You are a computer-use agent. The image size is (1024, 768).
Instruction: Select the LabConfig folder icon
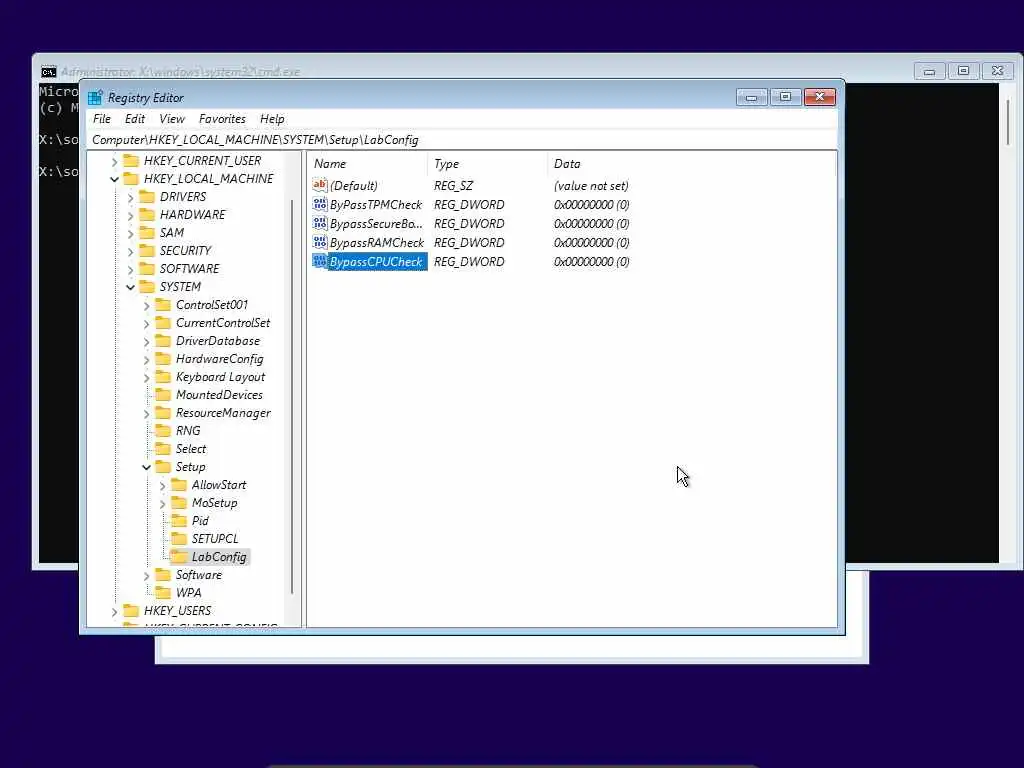tap(179, 556)
